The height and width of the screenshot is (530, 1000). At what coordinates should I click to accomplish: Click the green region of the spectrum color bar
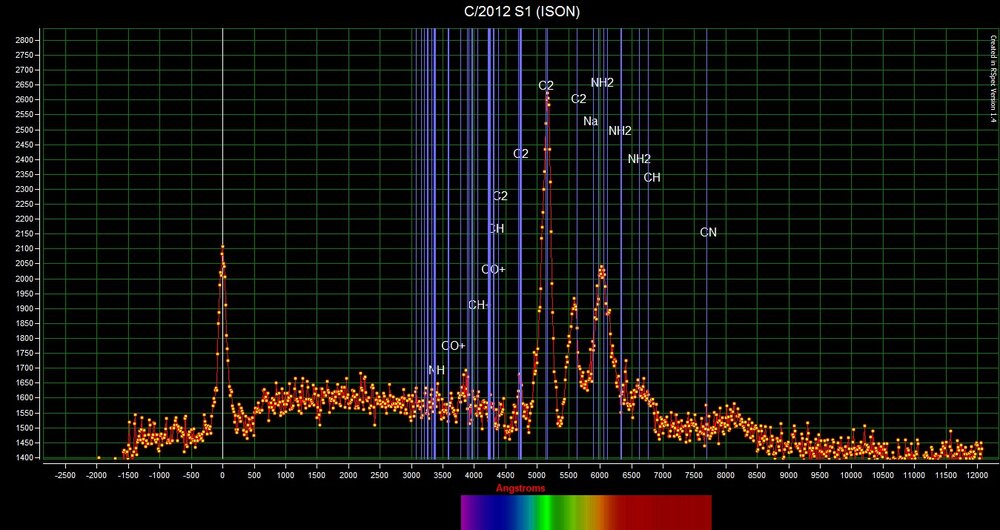[x=545, y=512]
